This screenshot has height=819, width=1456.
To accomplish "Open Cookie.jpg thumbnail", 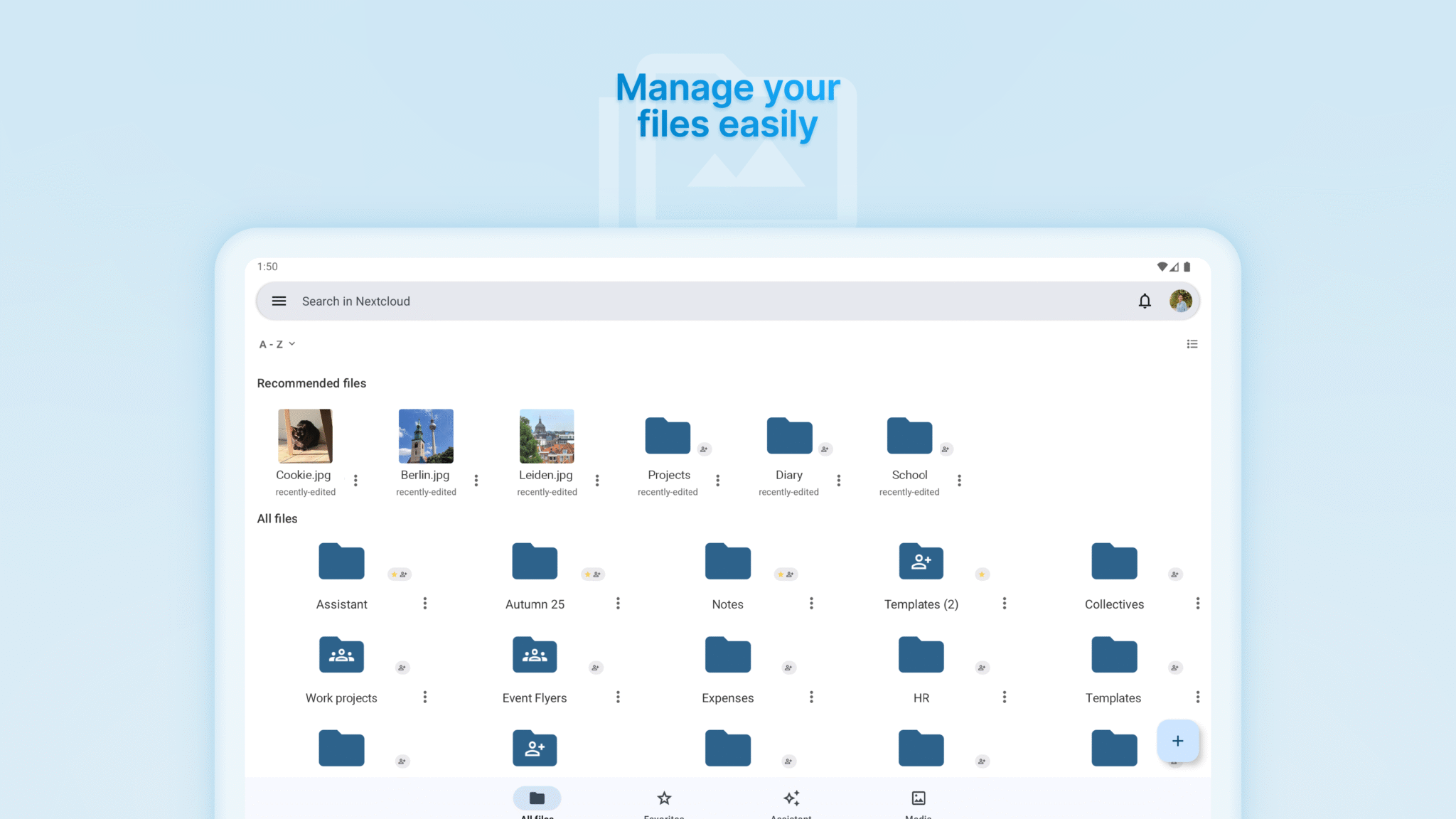I will [x=305, y=436].
